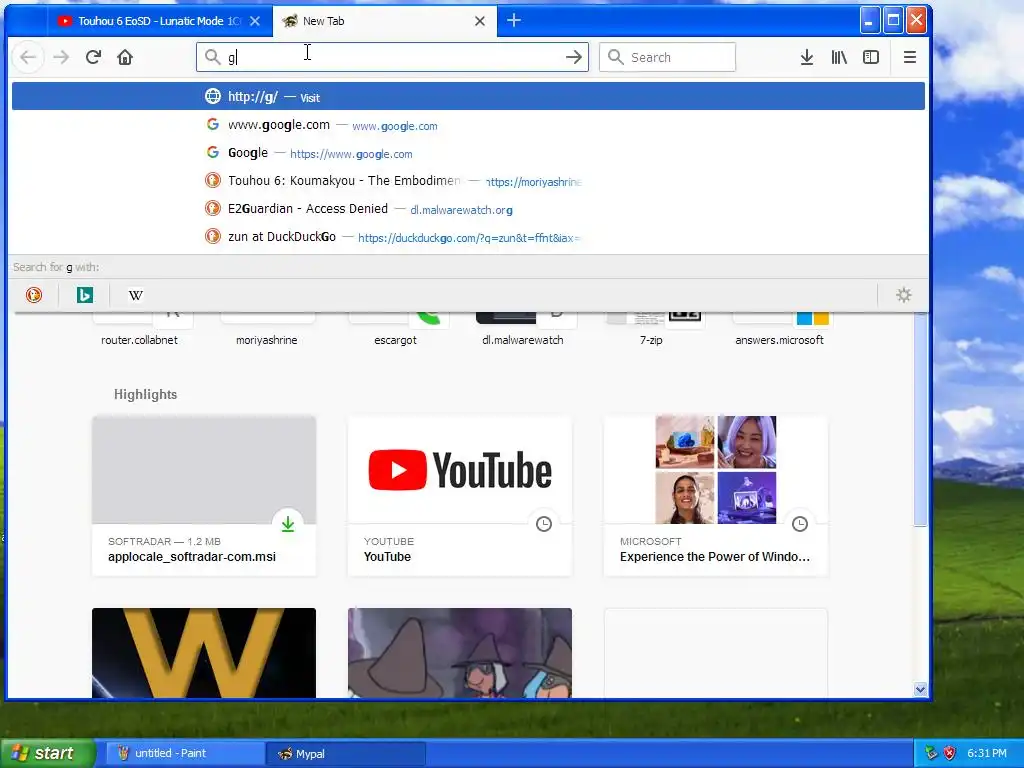Click Mypal taskbar button
The image size is (1024, 768).
(x=346, y=753)
